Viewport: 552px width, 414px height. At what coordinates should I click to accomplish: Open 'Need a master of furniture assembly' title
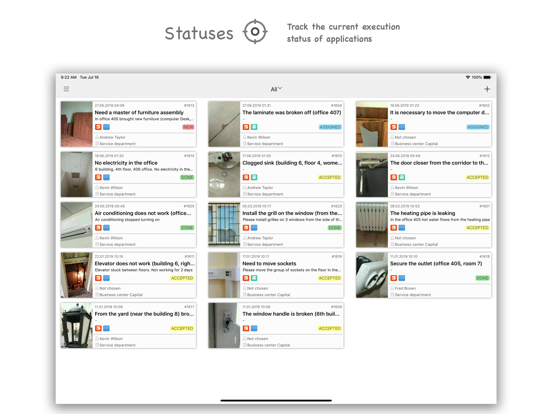[x=139, y=113]
